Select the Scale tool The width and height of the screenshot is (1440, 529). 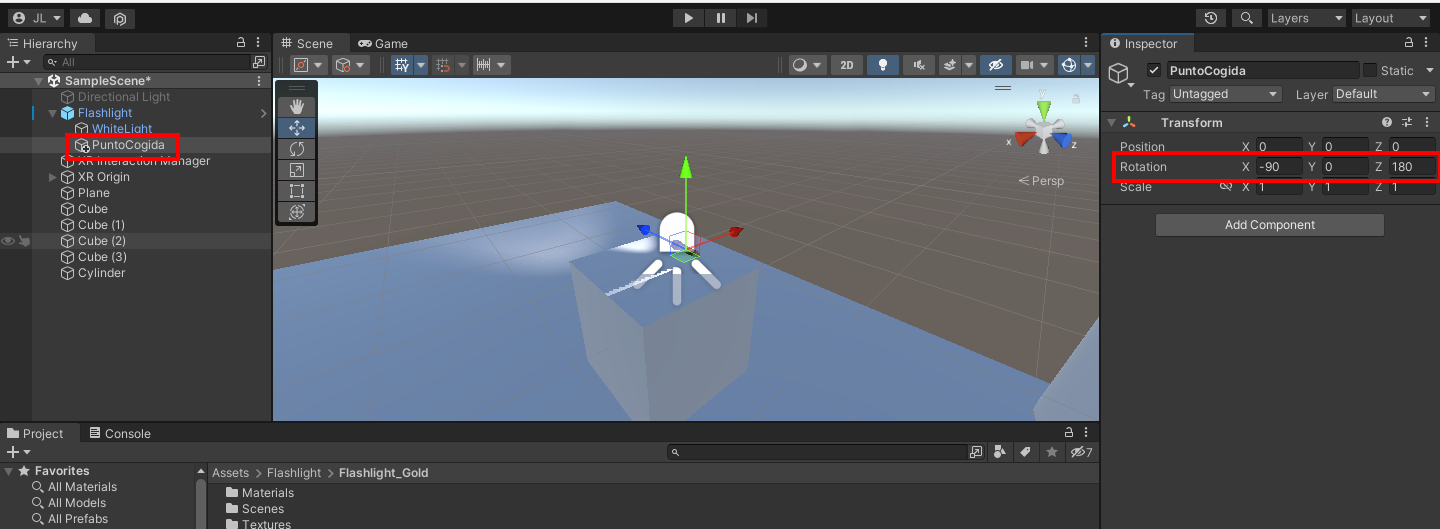(x=296, y=170)
